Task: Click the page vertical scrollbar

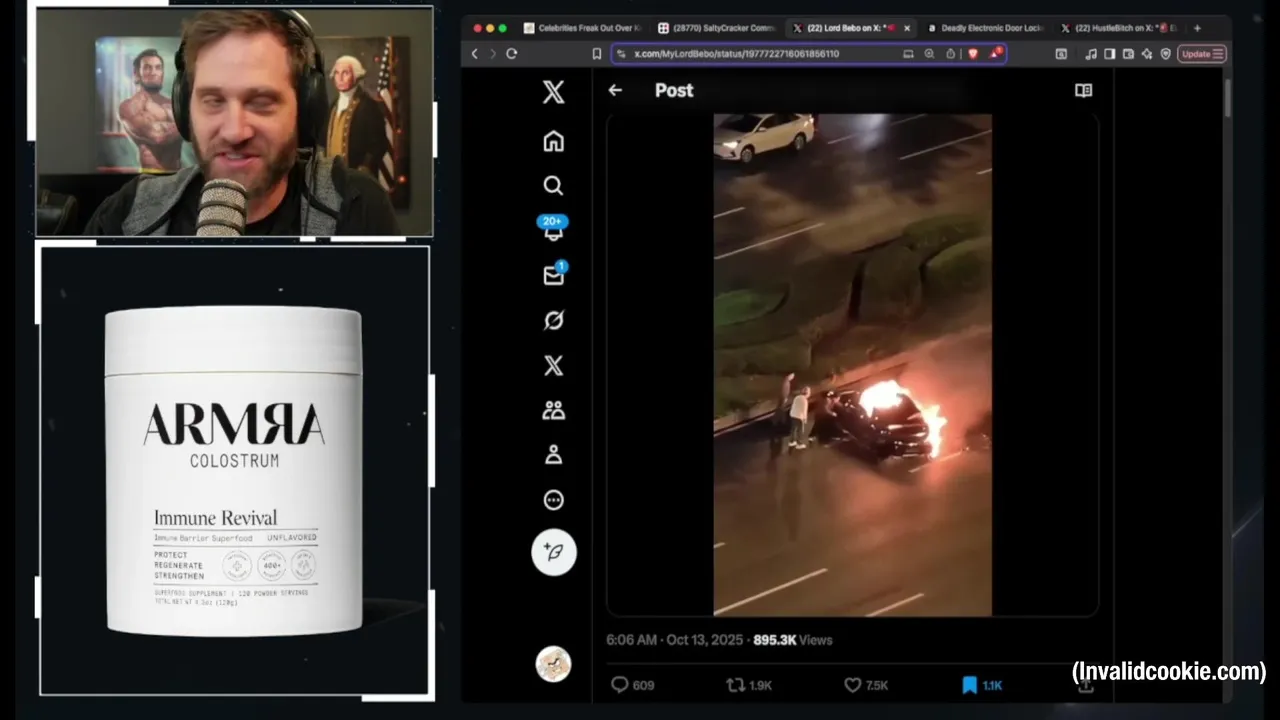Action: pos(1227,100)
